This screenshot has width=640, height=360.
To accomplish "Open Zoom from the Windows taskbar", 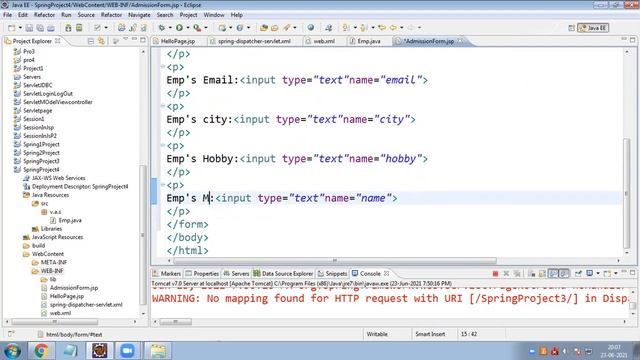I will click(127, 351).
